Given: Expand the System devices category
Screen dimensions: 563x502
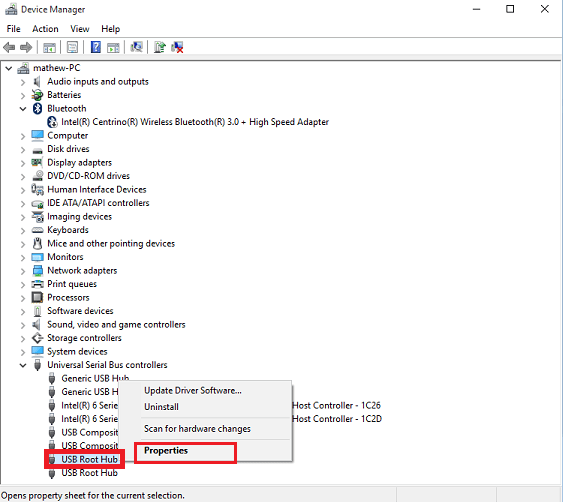Looking at the screenshot, I should pyautogui.click(x=23, y=352).
